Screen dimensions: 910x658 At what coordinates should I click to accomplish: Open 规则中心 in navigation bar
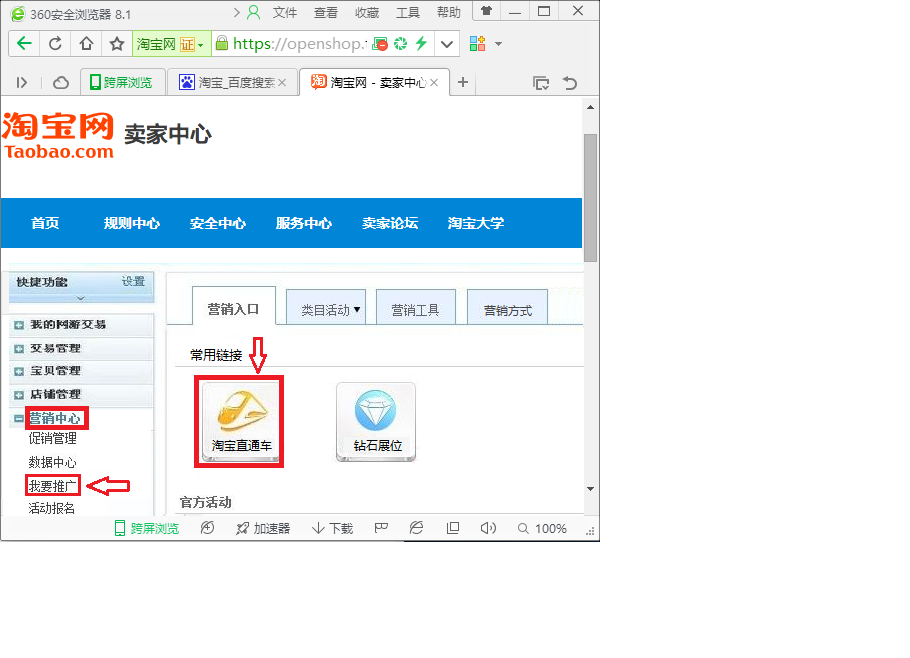[x=132, y=223]
